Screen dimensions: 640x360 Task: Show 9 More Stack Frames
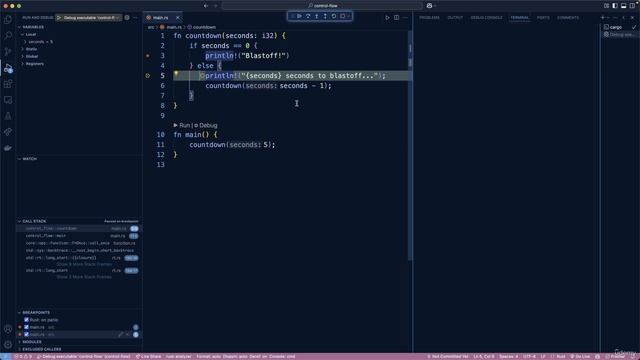84,264
